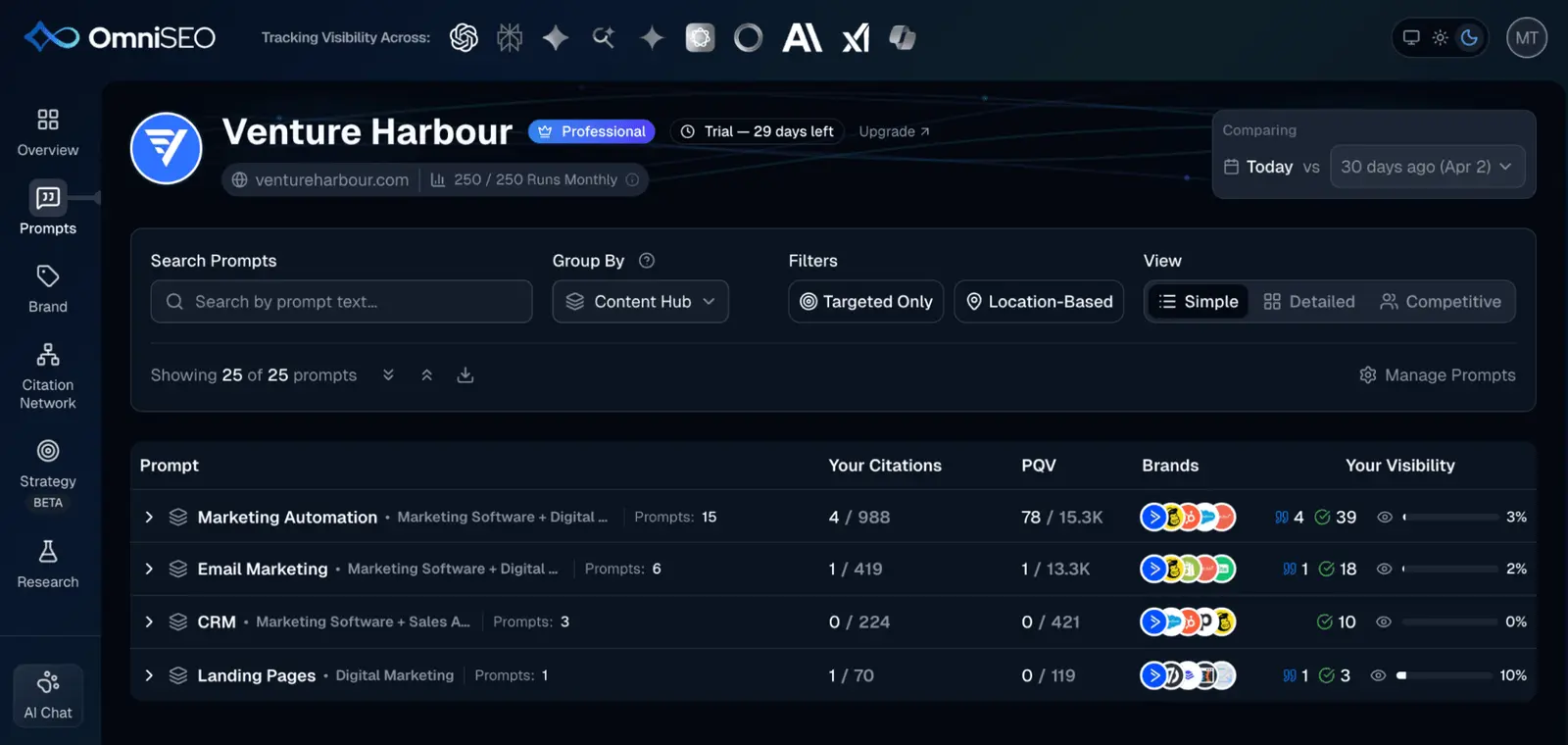This screenshot has height=745, width=1568.
Task: Expand the Landing Pages row
Action: (149, 675)
